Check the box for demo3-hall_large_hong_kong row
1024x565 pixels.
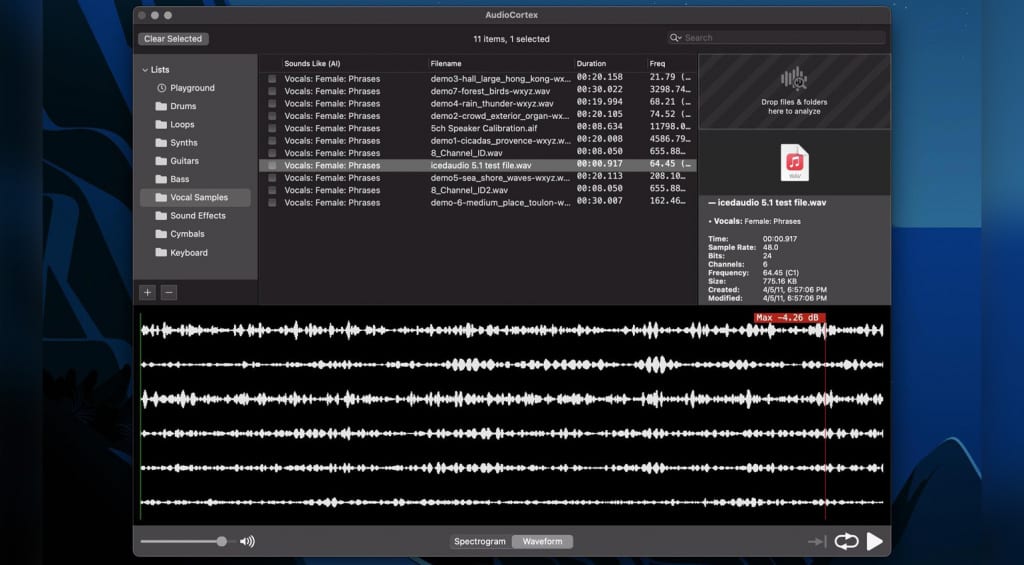pyautogui.click(x=272, y=78)
